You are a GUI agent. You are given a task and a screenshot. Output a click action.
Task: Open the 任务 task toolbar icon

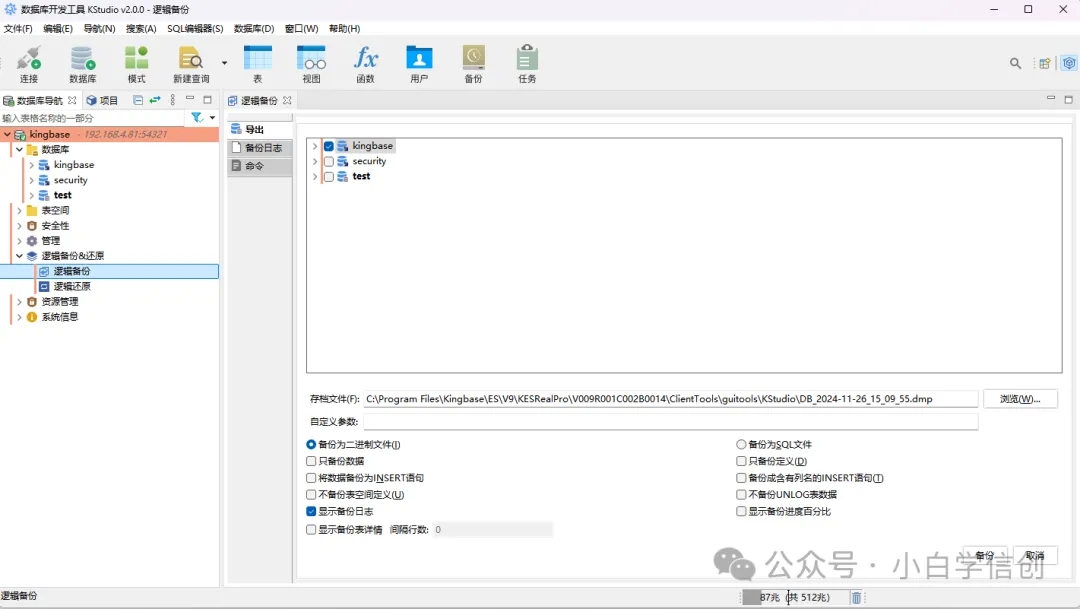click(527, 64)
